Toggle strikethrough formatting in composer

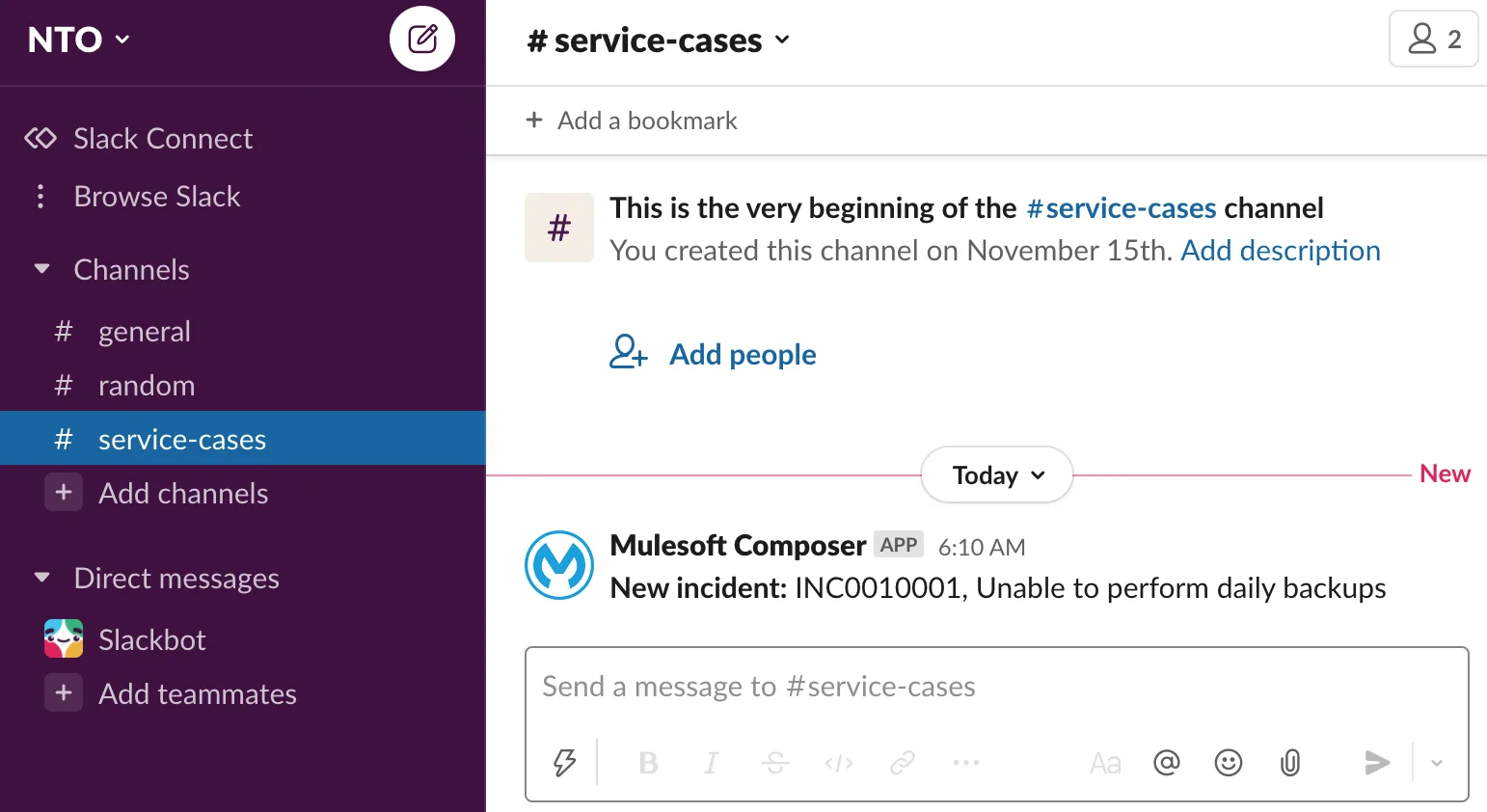(775, 763)
